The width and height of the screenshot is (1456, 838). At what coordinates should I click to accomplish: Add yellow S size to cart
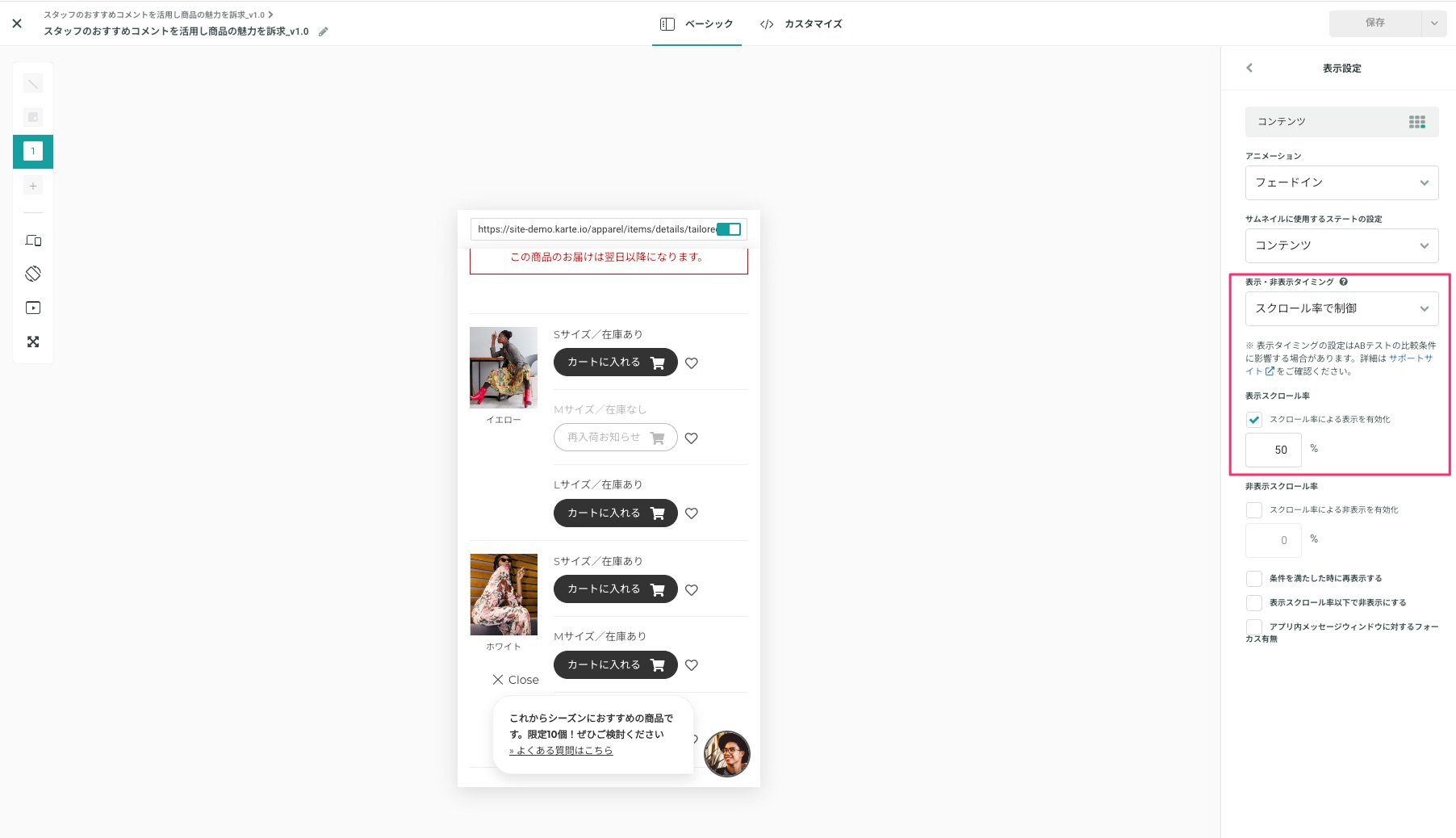[615, 362]
